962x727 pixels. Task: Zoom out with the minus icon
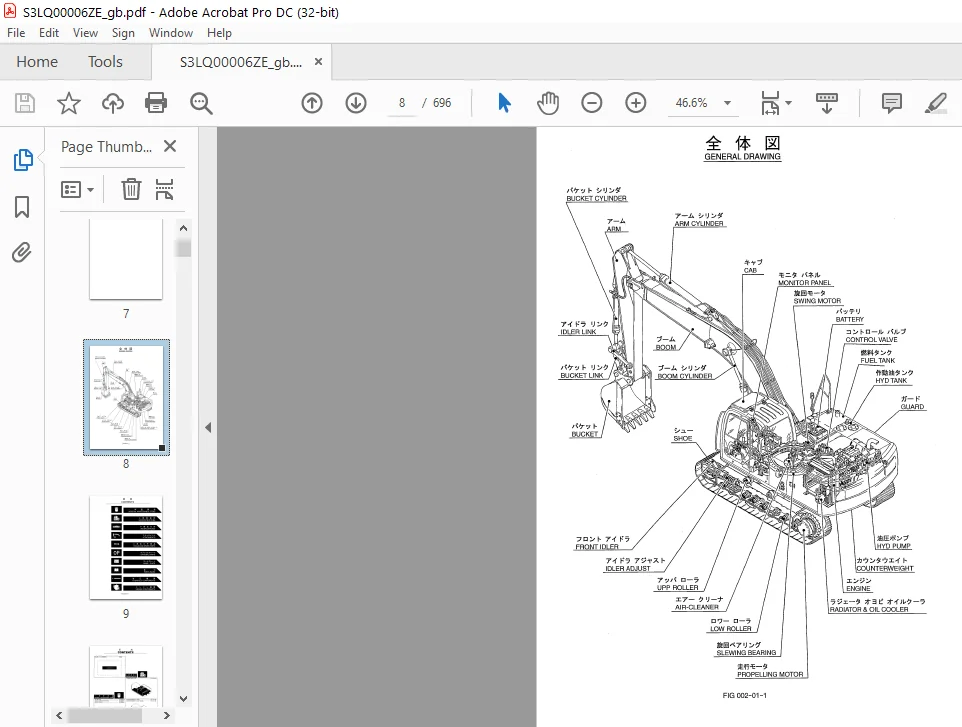point(591,103)
